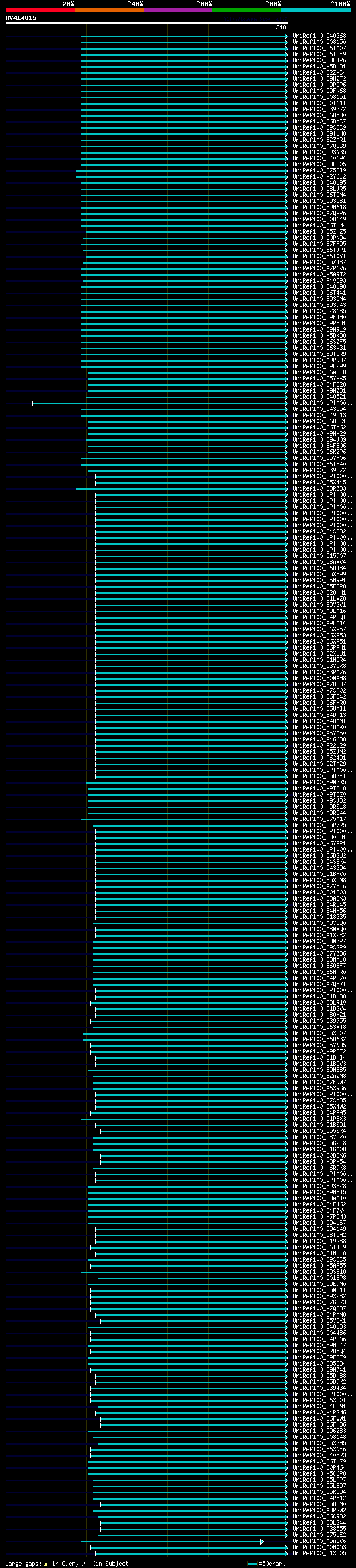This screenshot has width=356, height=1568.
Task: Click the white query sequence ruler bar
Action: click(x=147, y=22)
